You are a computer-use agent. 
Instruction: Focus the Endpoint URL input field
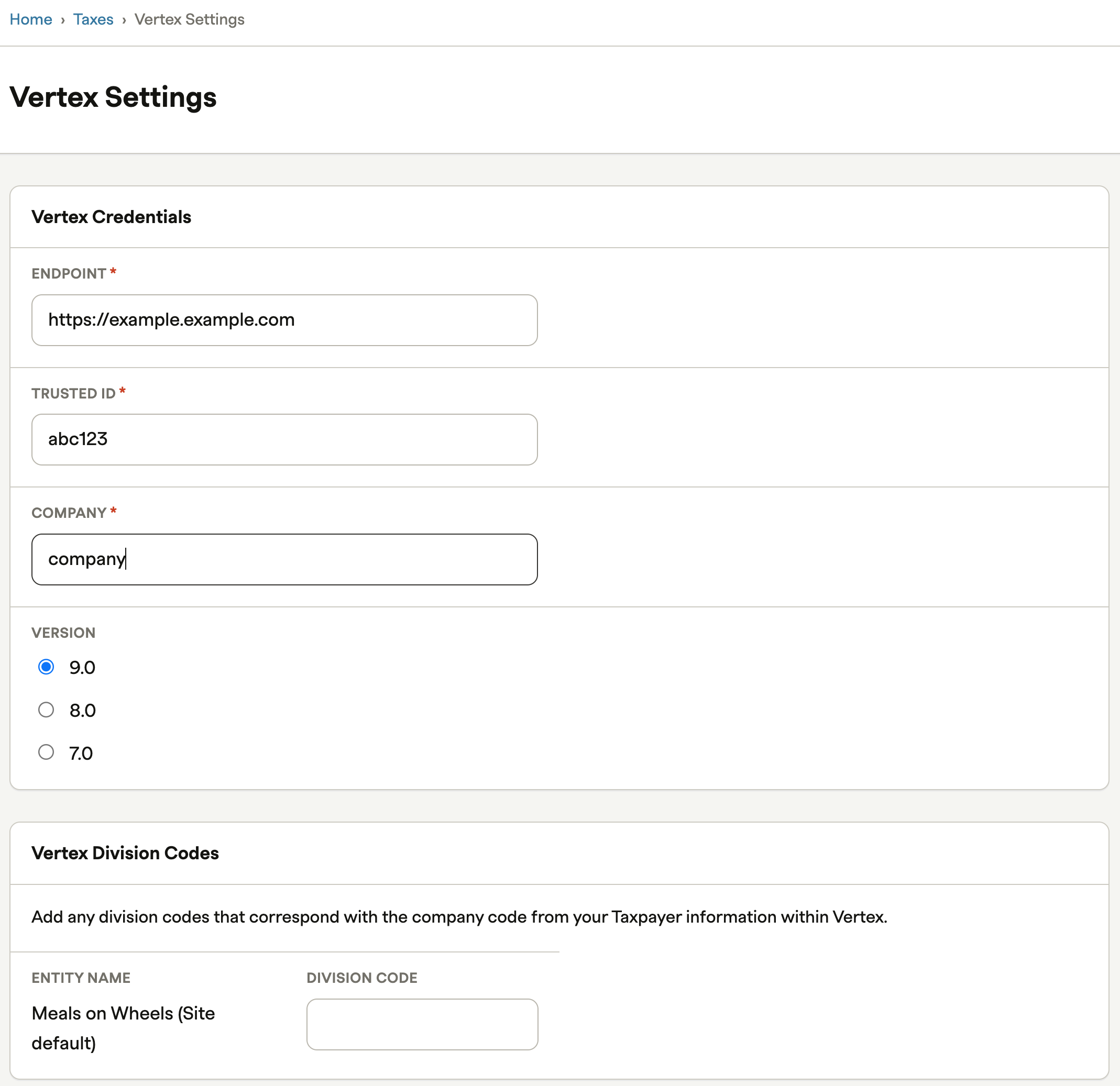click(284, 320)
